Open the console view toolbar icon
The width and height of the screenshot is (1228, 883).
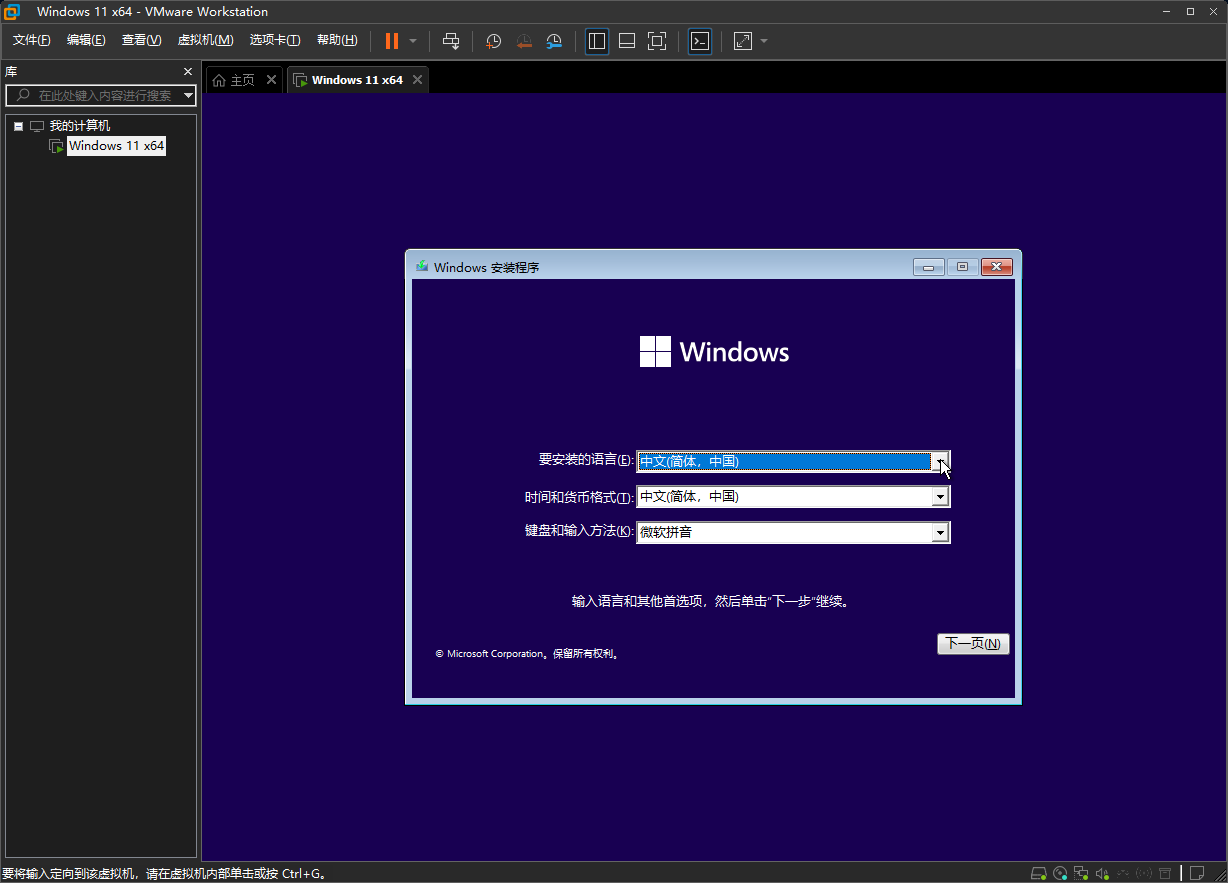701,41
